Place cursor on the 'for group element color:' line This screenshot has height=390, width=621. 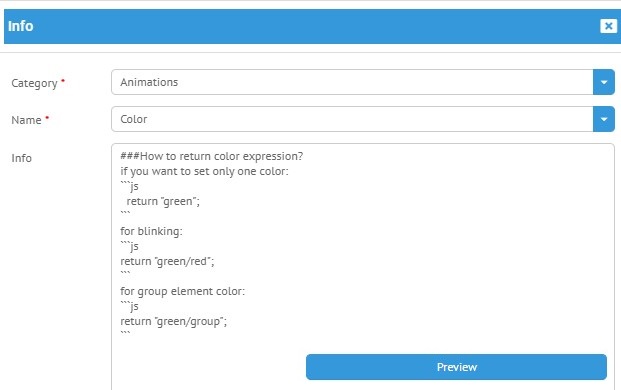tap(183, 291)
